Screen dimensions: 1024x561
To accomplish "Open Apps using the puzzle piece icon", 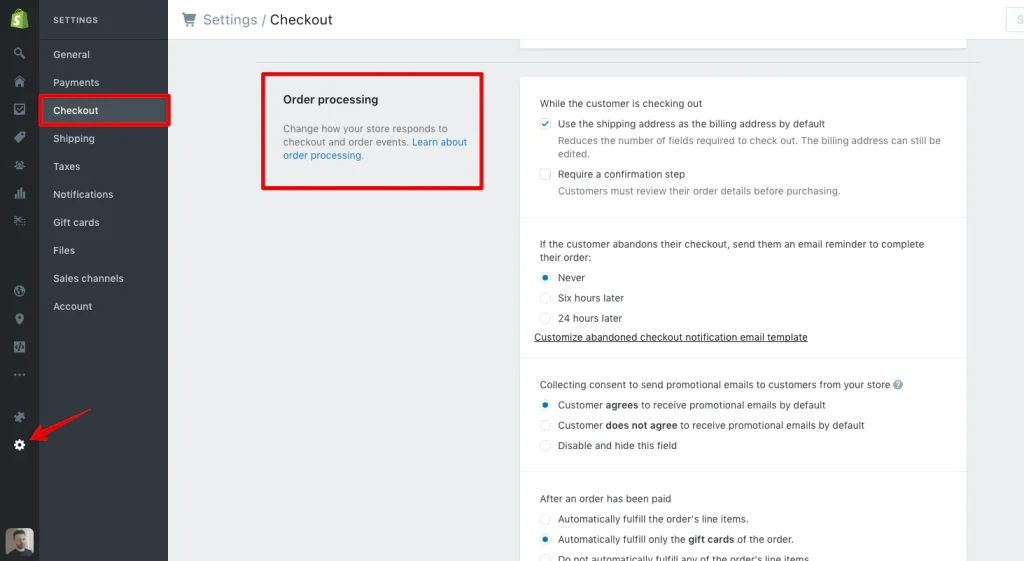I will 19,416.
